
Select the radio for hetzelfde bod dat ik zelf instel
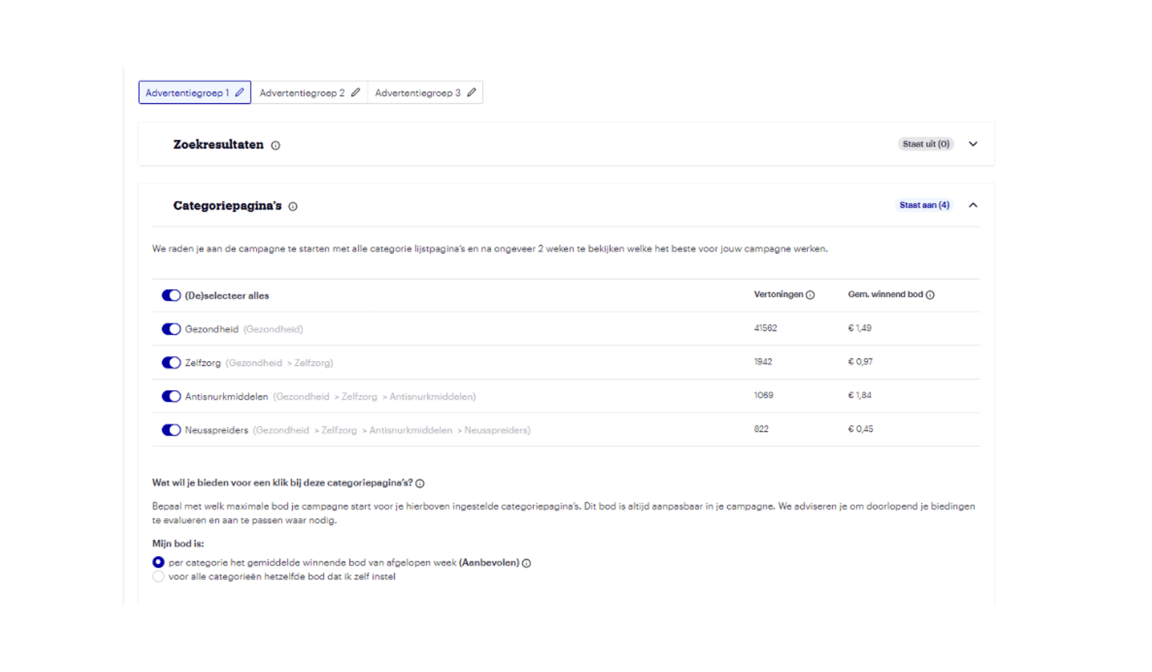(158, 576)
